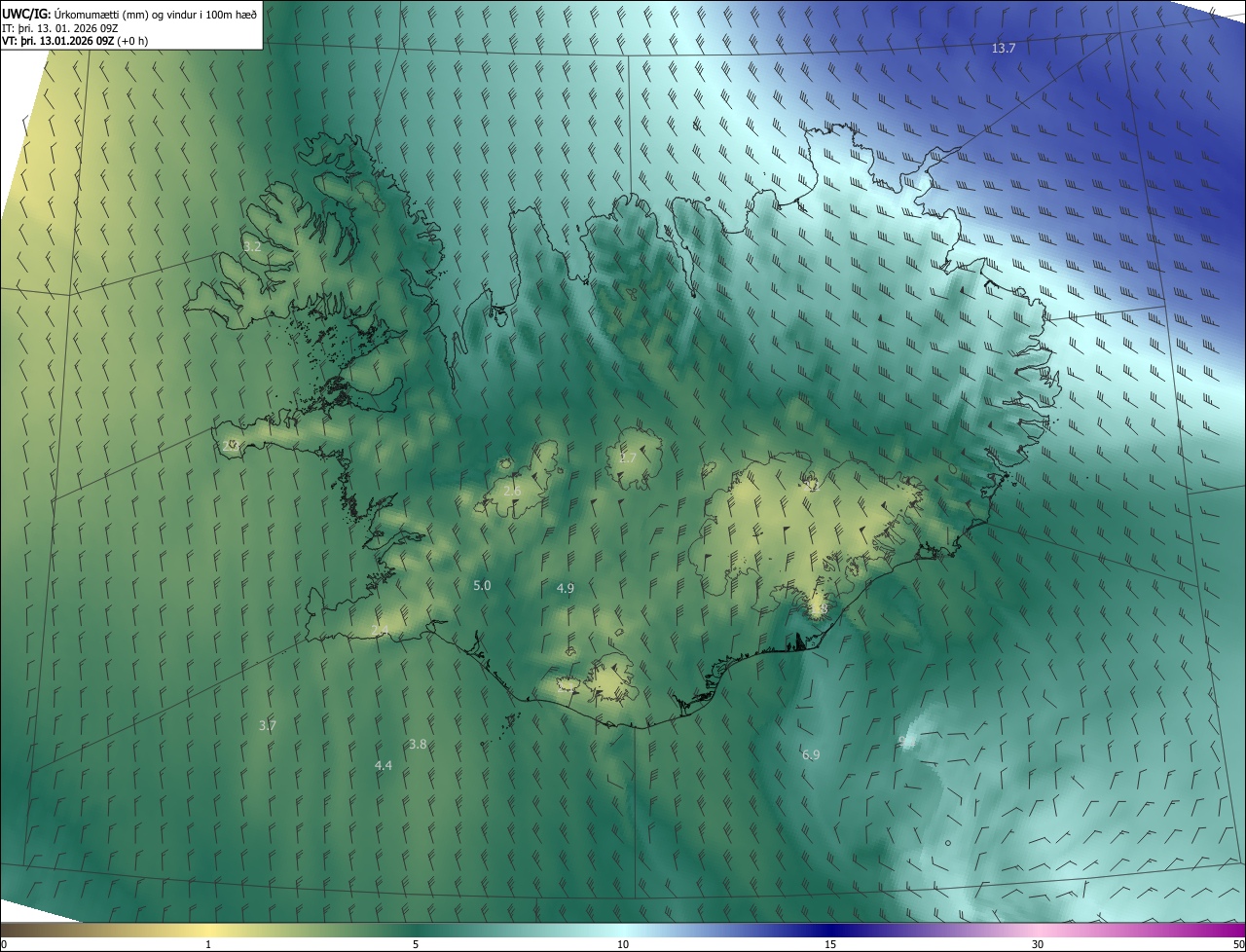The height and width of the screenshot is (952, 1246).
Task: Click the '10' label on the color scale
Action: point(623,945)
